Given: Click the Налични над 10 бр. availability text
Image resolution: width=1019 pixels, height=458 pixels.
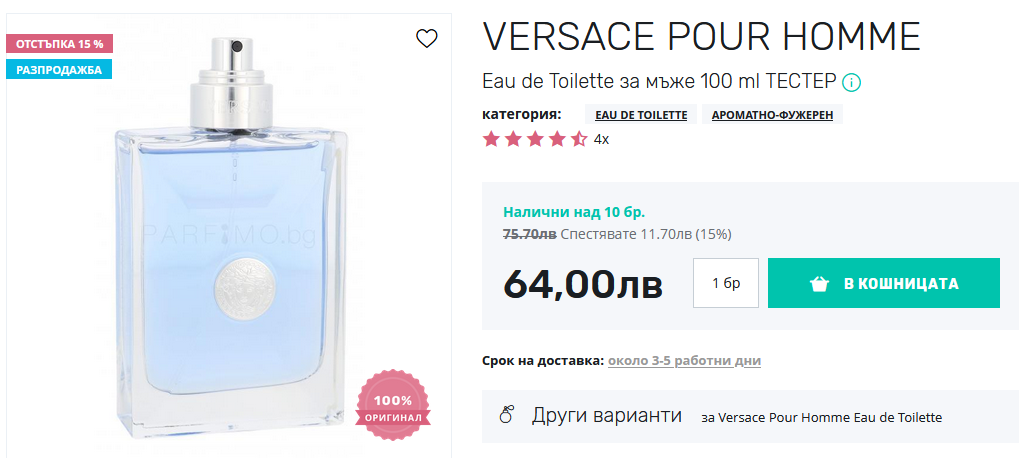Looking at the screenshot, I should click(574, 212).
